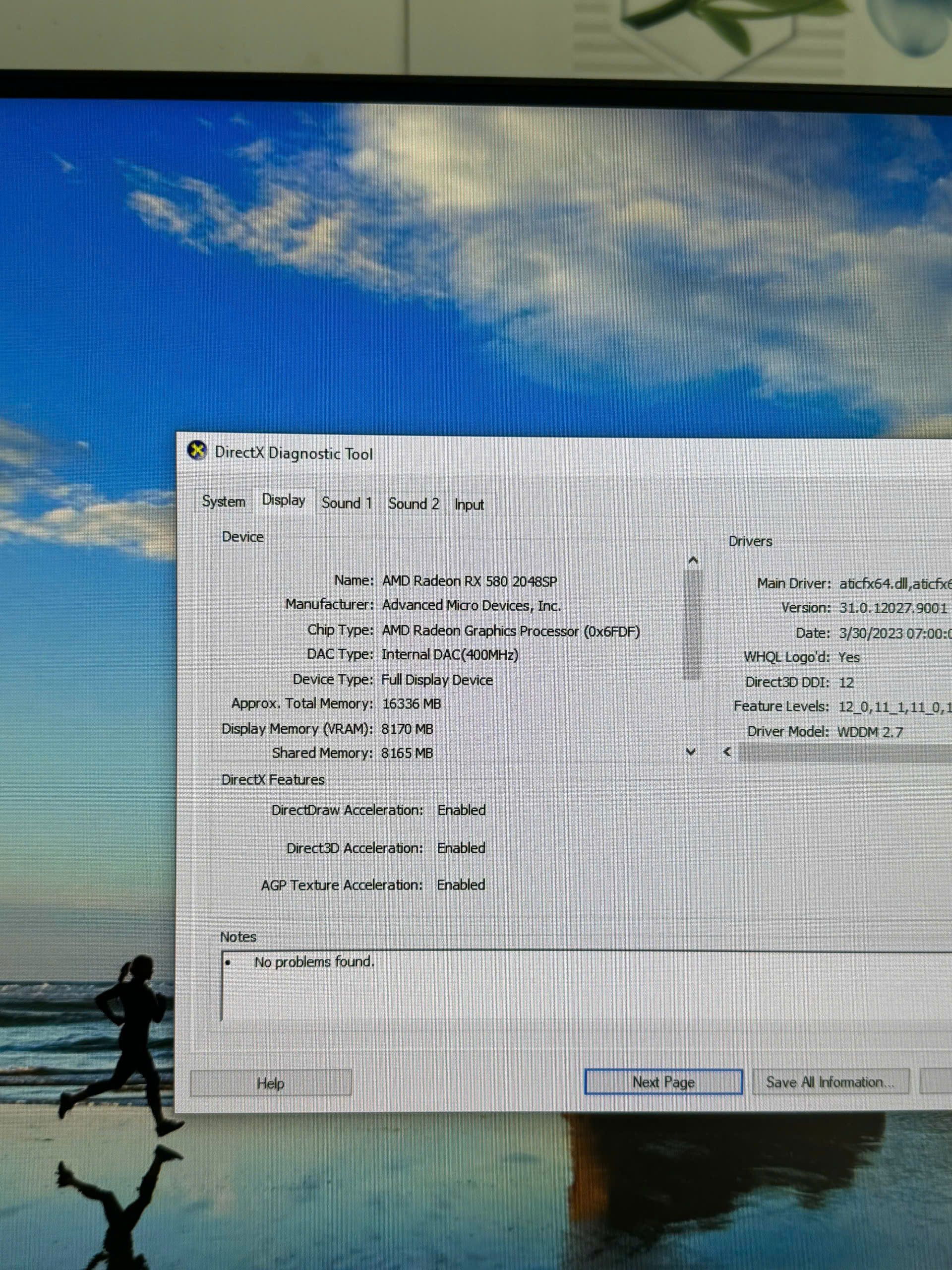Switch to the Input tab

[x=470, y=504]
